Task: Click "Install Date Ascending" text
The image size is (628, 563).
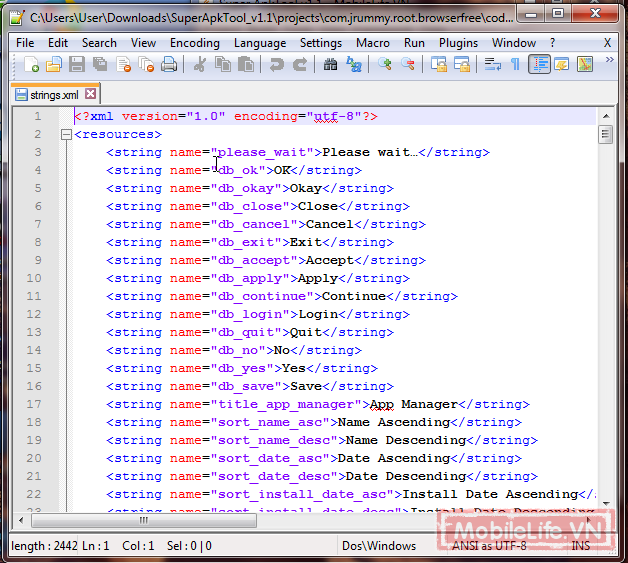Action: (490, 494)
